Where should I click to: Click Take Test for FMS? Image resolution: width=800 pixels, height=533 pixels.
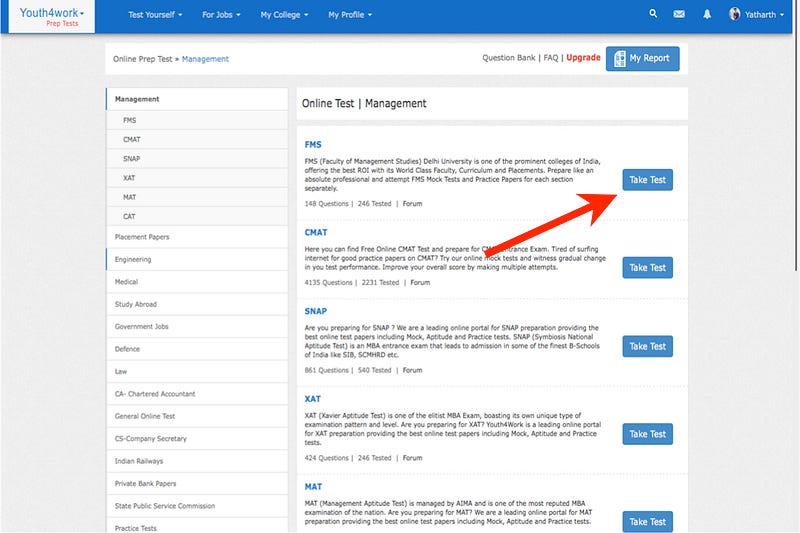647,180
